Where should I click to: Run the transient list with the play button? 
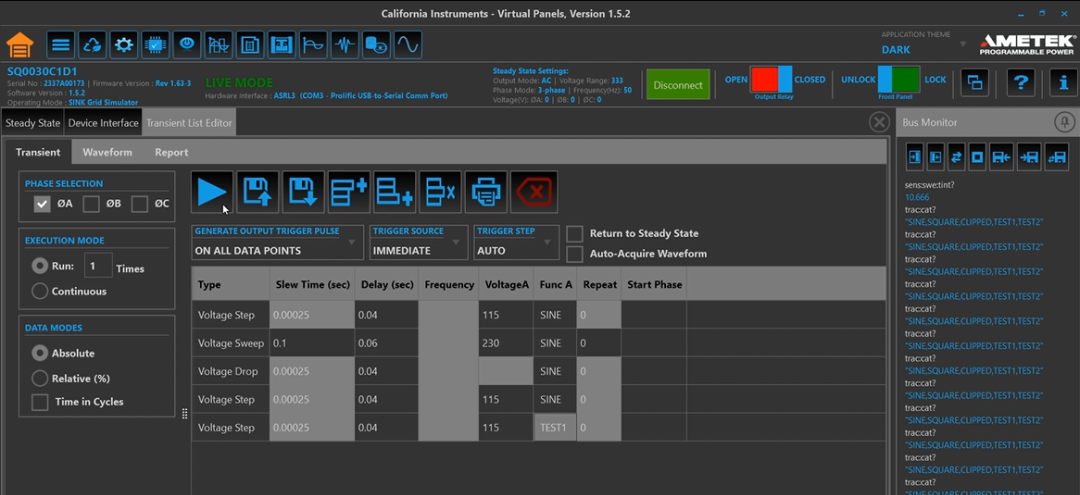pyautogui.click(x=212, y=192)
